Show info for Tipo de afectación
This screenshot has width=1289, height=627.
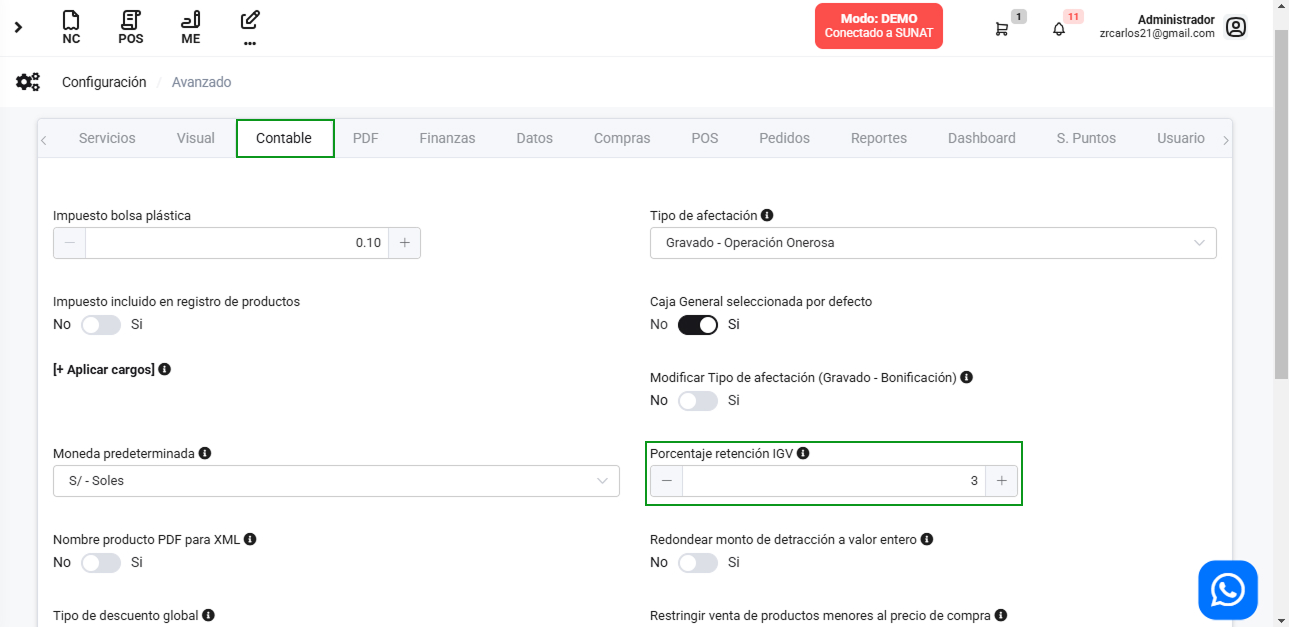767,215
